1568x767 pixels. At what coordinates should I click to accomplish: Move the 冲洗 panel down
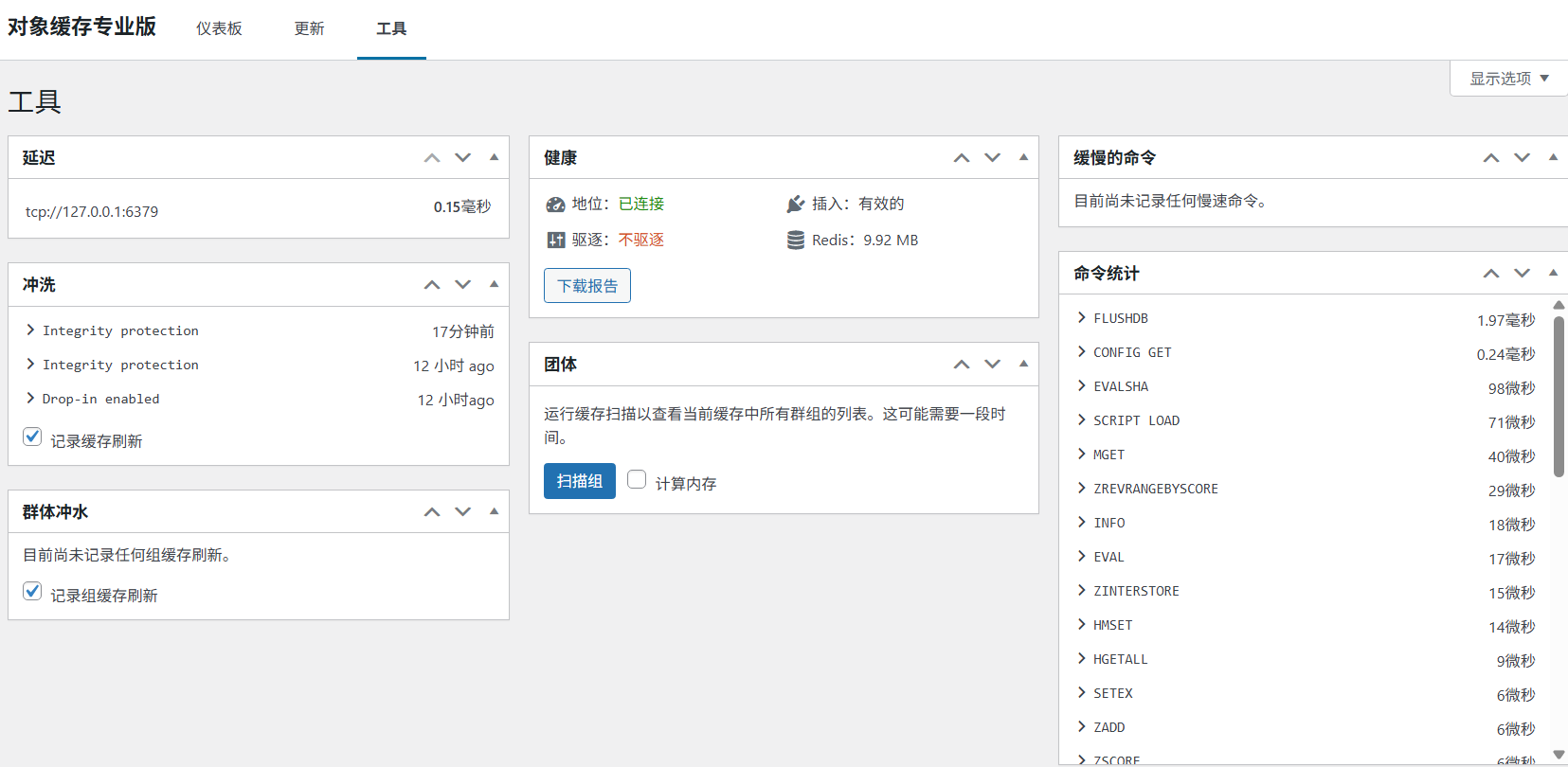click(x=463, y=285)
